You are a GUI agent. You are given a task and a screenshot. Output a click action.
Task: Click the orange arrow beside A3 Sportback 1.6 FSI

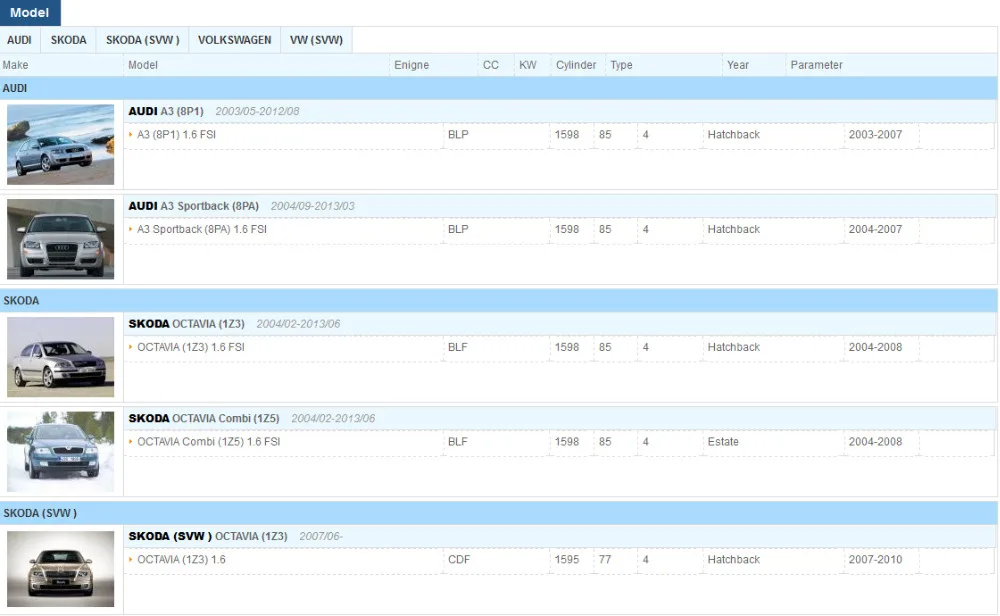click(x=131, y=229)
